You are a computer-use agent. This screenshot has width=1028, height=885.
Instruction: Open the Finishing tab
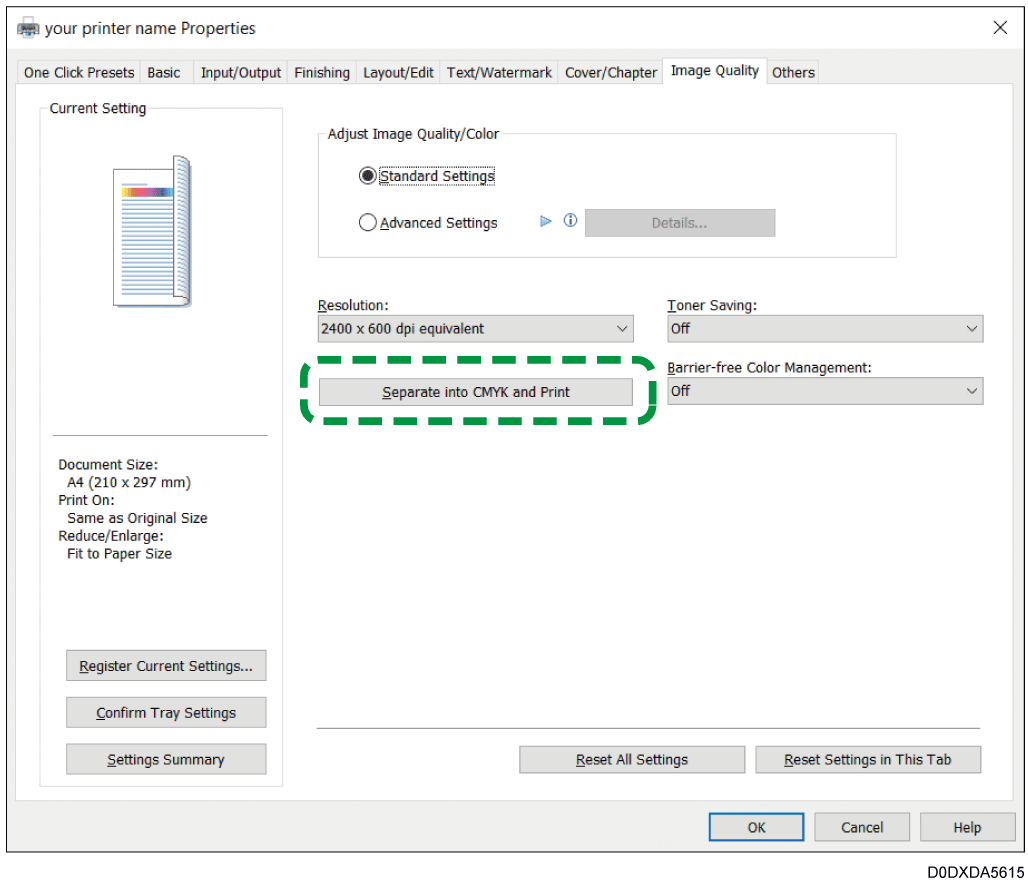(322, 72)
